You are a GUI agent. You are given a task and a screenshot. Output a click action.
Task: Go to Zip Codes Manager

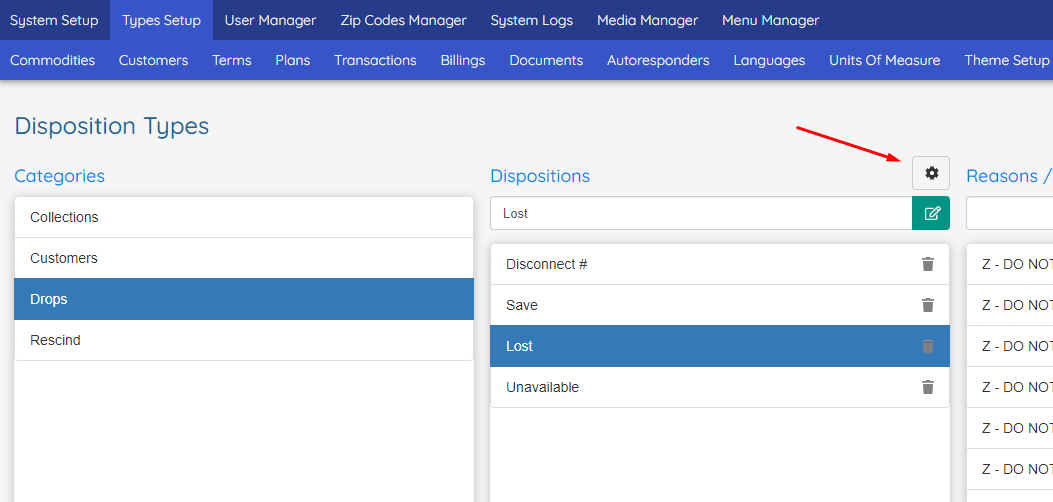(x=403, y=20)
